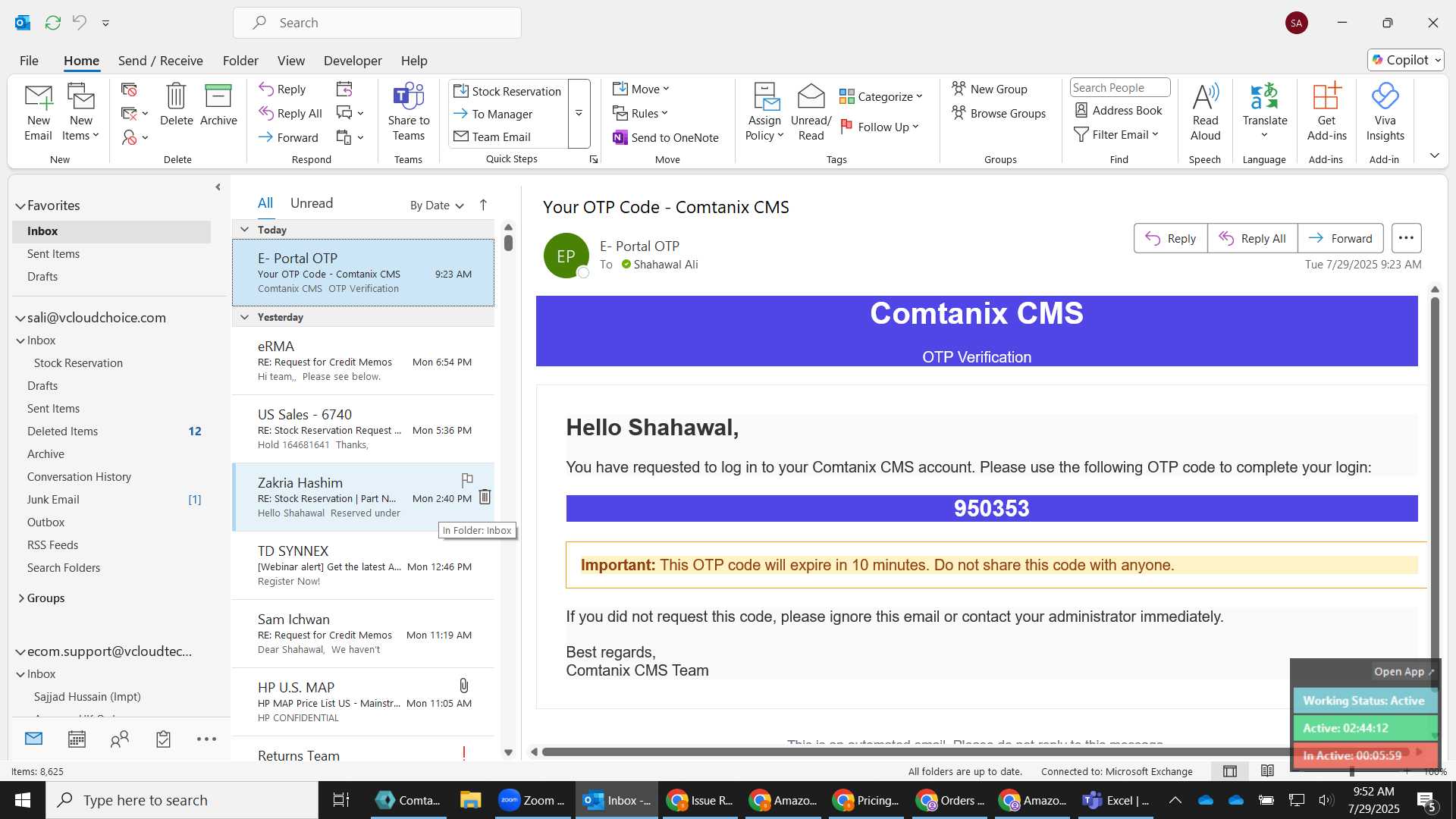Open Categorize dropdown
1456x819 pixels.
coord(880,96)
